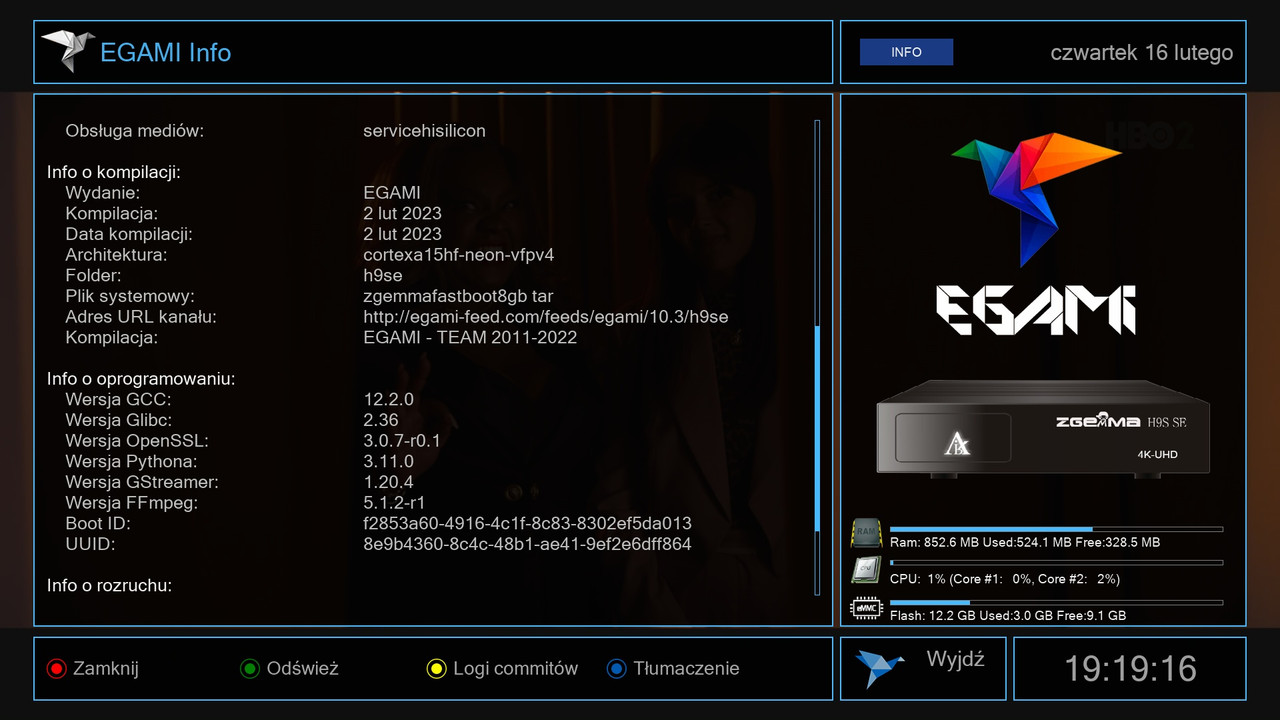
Task: Click the blue bird icon beside Wyjdź
Action: (881, 668)
